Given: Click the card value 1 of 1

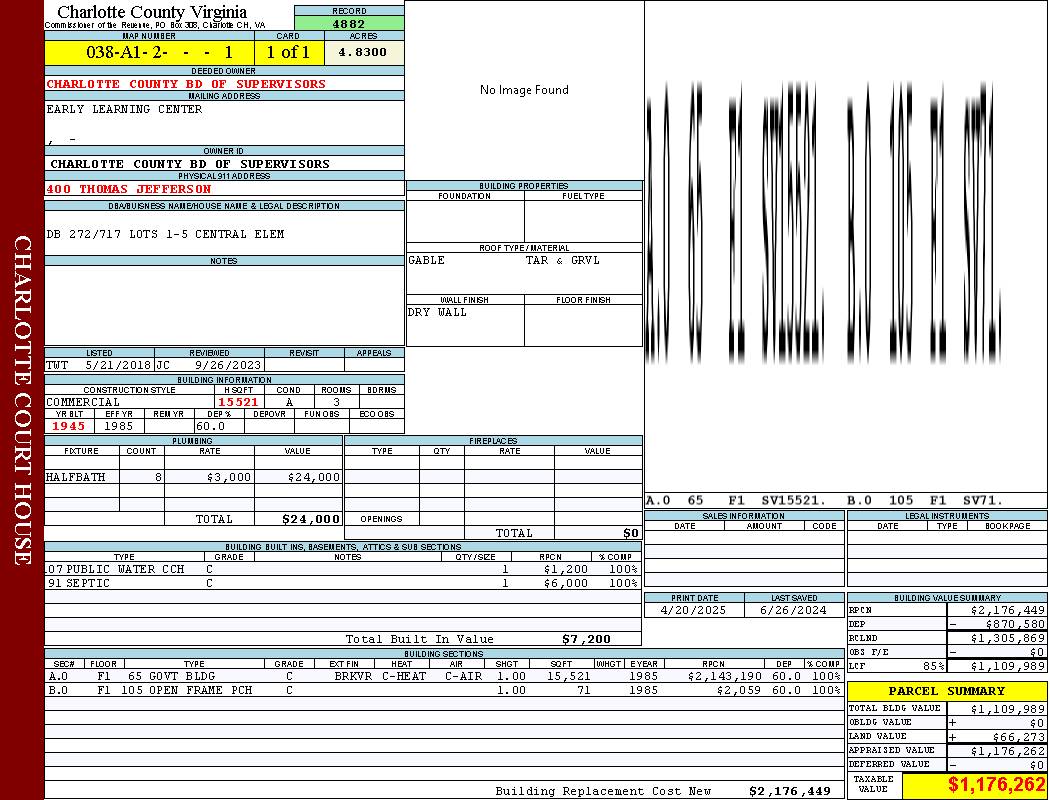Looking at the screenshot, I should [288, 52].
